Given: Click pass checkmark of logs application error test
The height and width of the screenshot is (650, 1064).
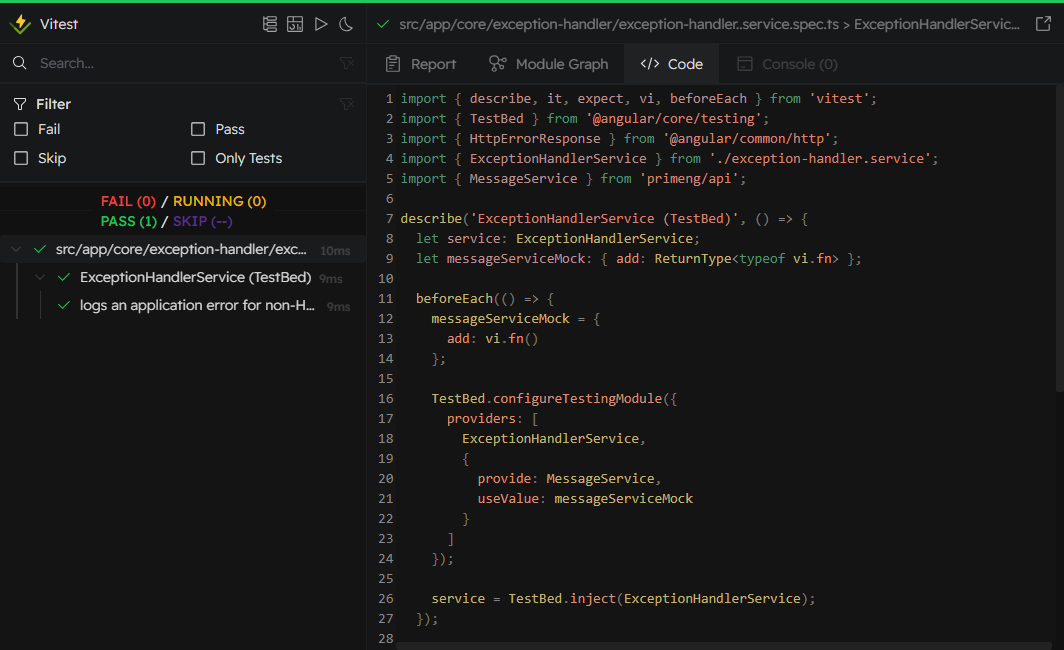Looking at the screenshot, I should (64, 305).
